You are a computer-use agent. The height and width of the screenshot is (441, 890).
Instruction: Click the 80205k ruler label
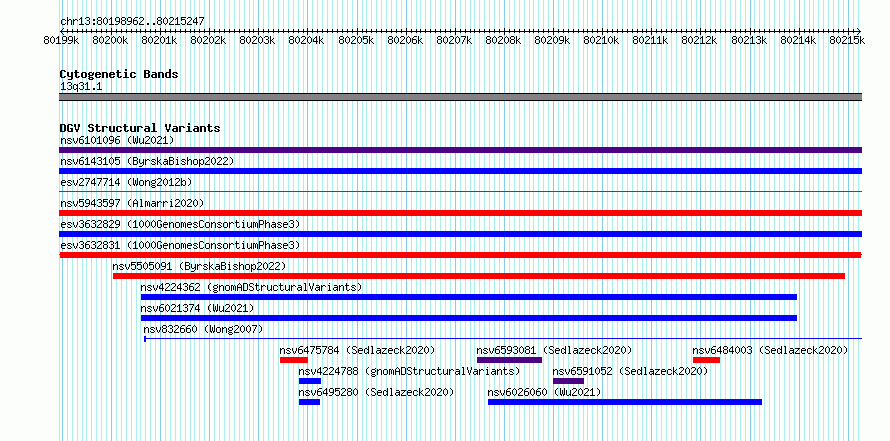click(355, 40)
